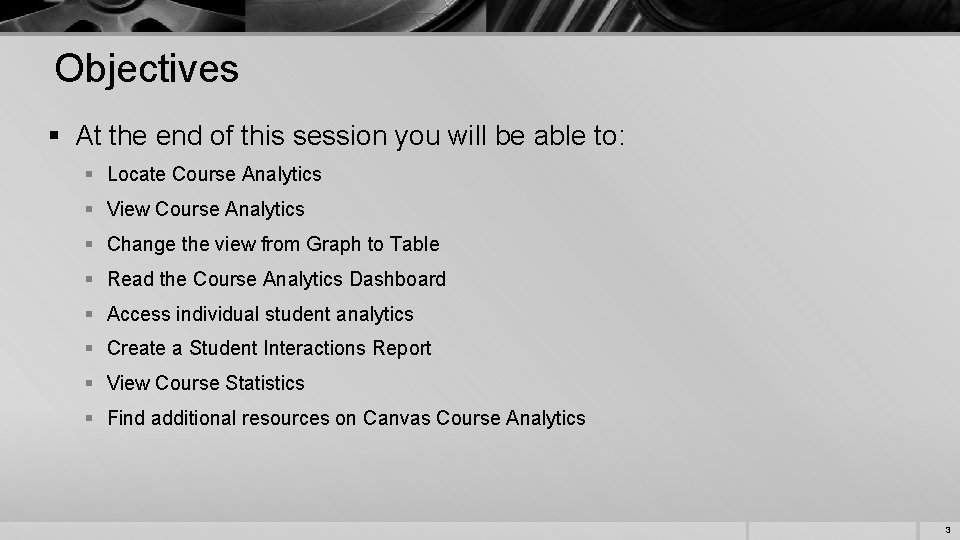Image resolution: width=960 pixels, height=540 pixels.
Task: Select the Locate Course Analytics text
Action: pyautogui.click(x=214, y=174)
